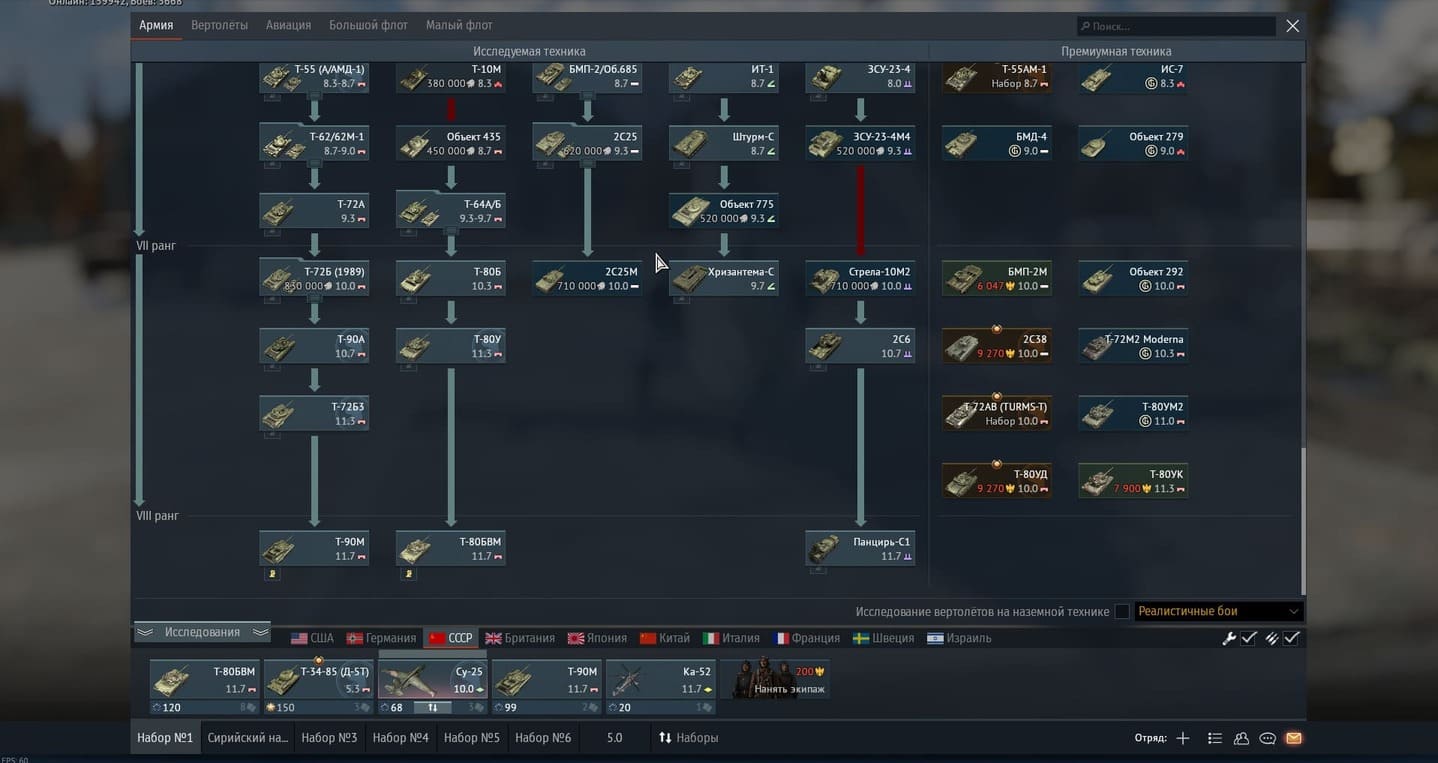Close the research tree window
The height and width of the screenshot is (763, 1438).
[x=1292, y=26]
